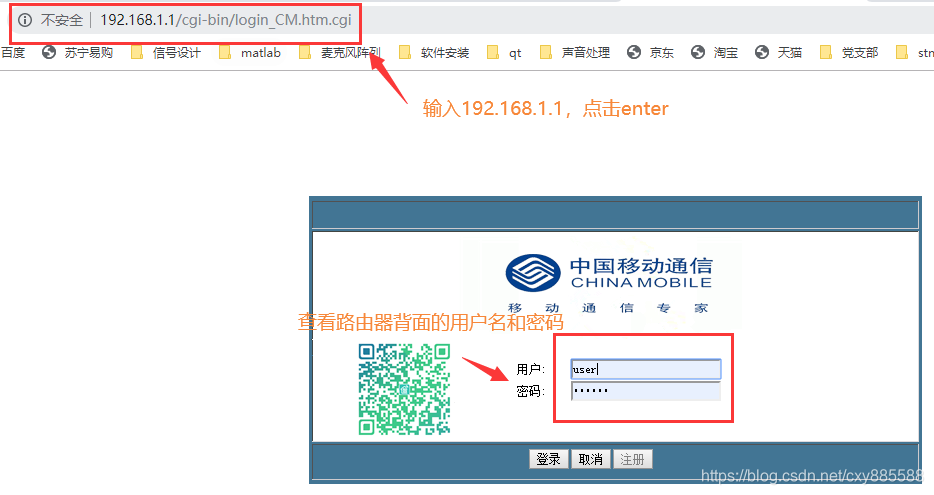Open the 苏宁易购 bookmark
The image size is (934, 495).
pyautogui.click(x=77, y=52)
